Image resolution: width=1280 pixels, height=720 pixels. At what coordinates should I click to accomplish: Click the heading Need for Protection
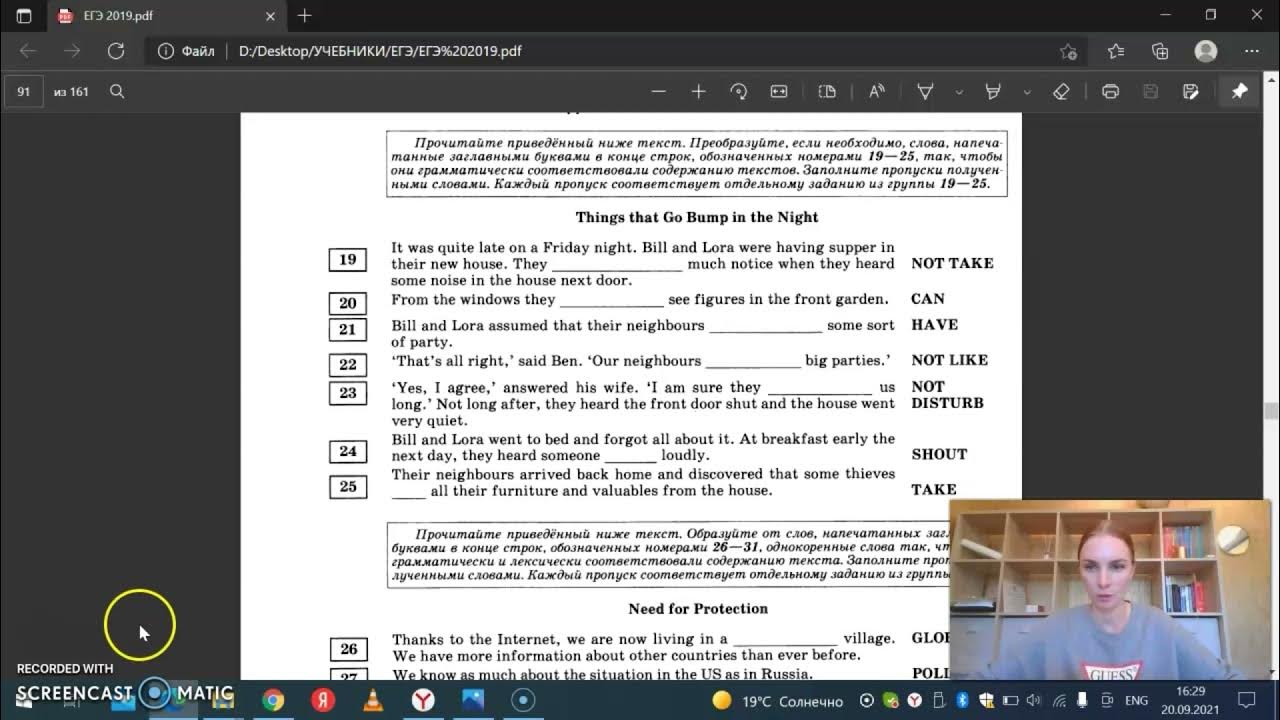pos(698,608)
